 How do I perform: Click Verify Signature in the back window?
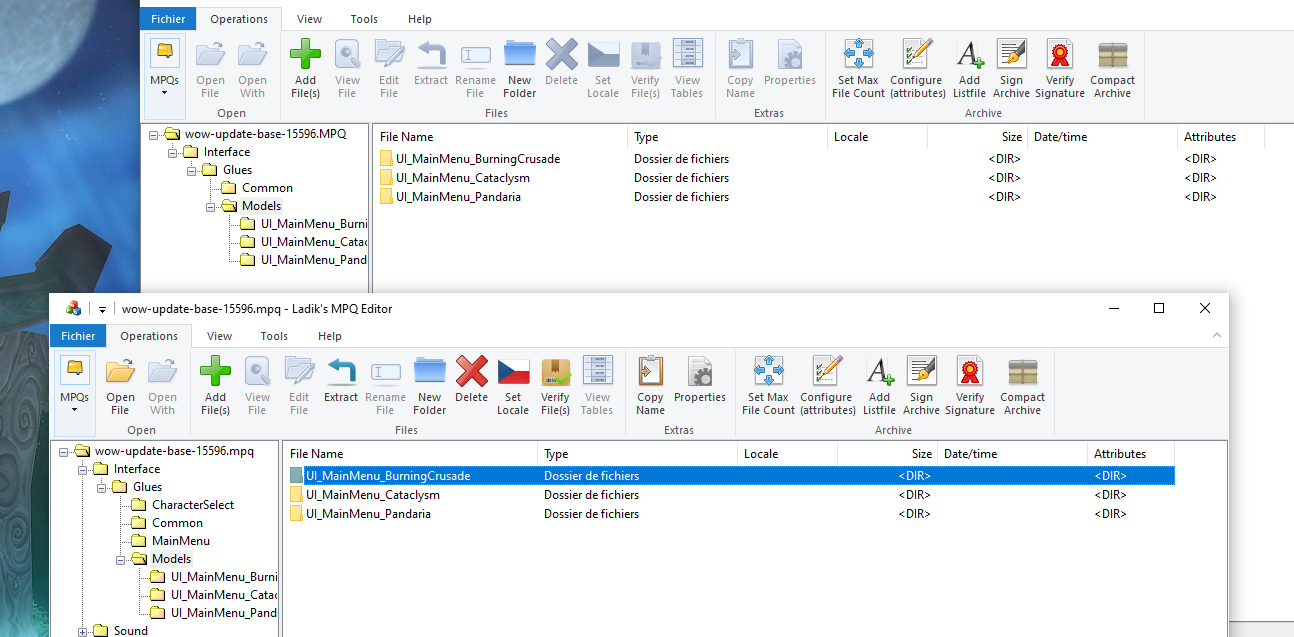(1060, 68)
